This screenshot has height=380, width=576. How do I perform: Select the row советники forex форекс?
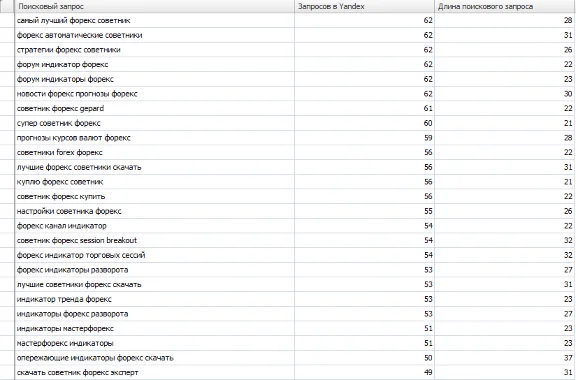(x=288, y=153)
